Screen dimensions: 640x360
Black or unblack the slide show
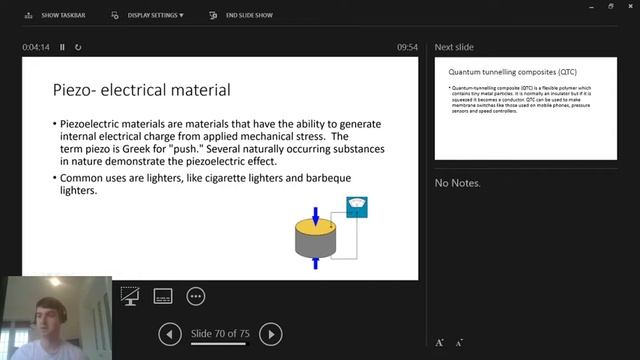coord(130,296)
